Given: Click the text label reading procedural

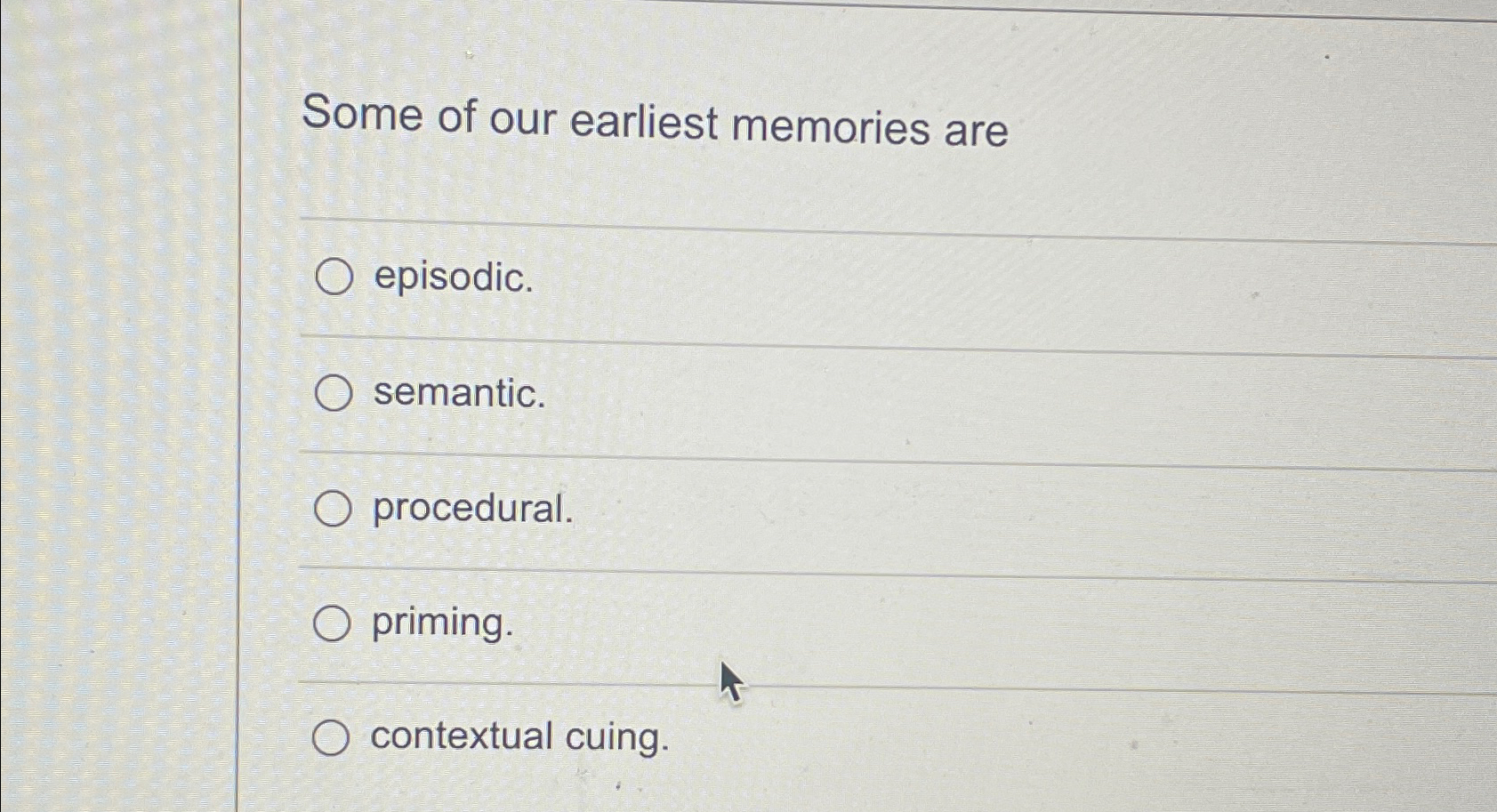Looking at the screenshot, I should point(471,511).
